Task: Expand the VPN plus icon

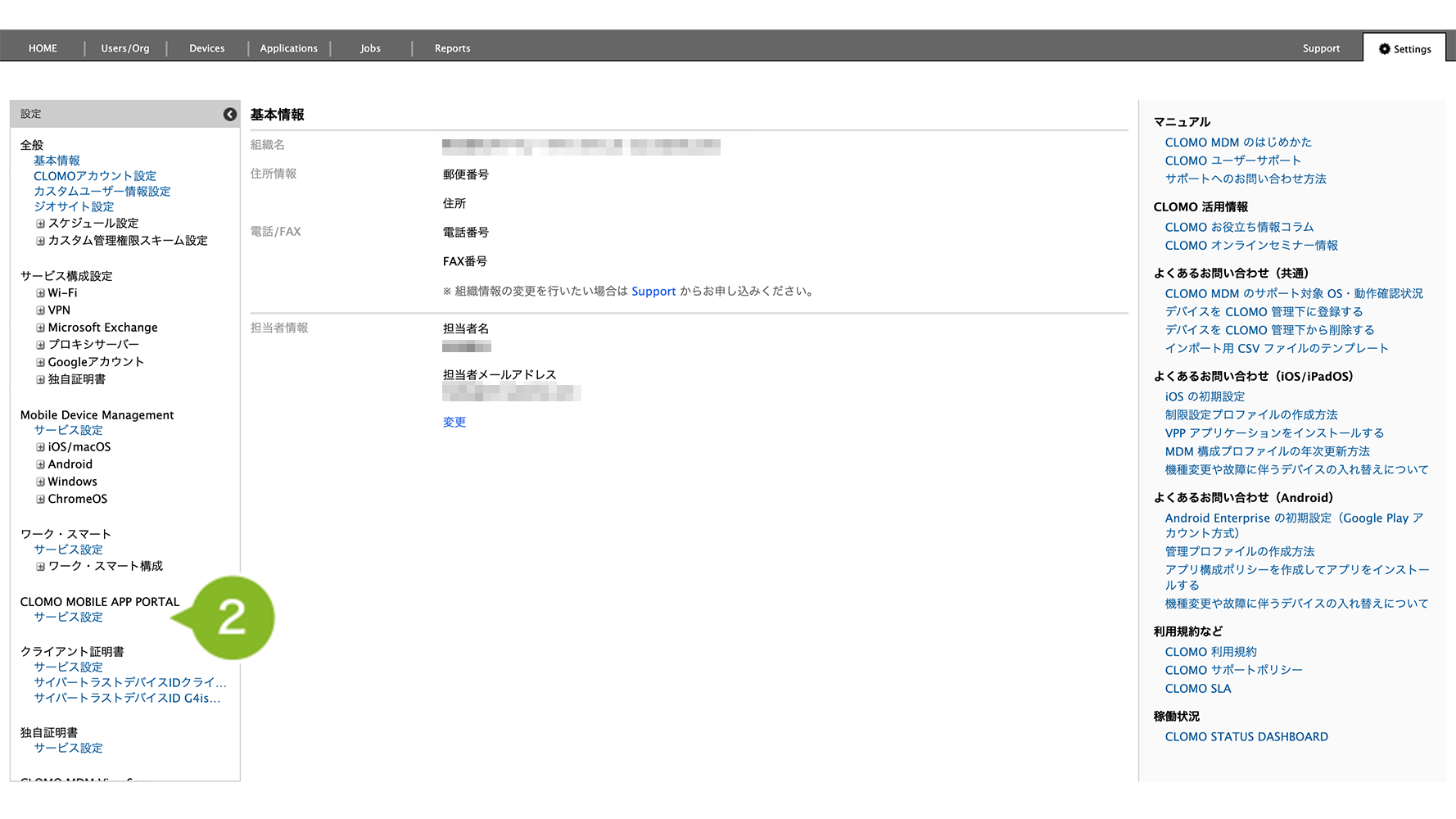Action: tap(40, 310)
